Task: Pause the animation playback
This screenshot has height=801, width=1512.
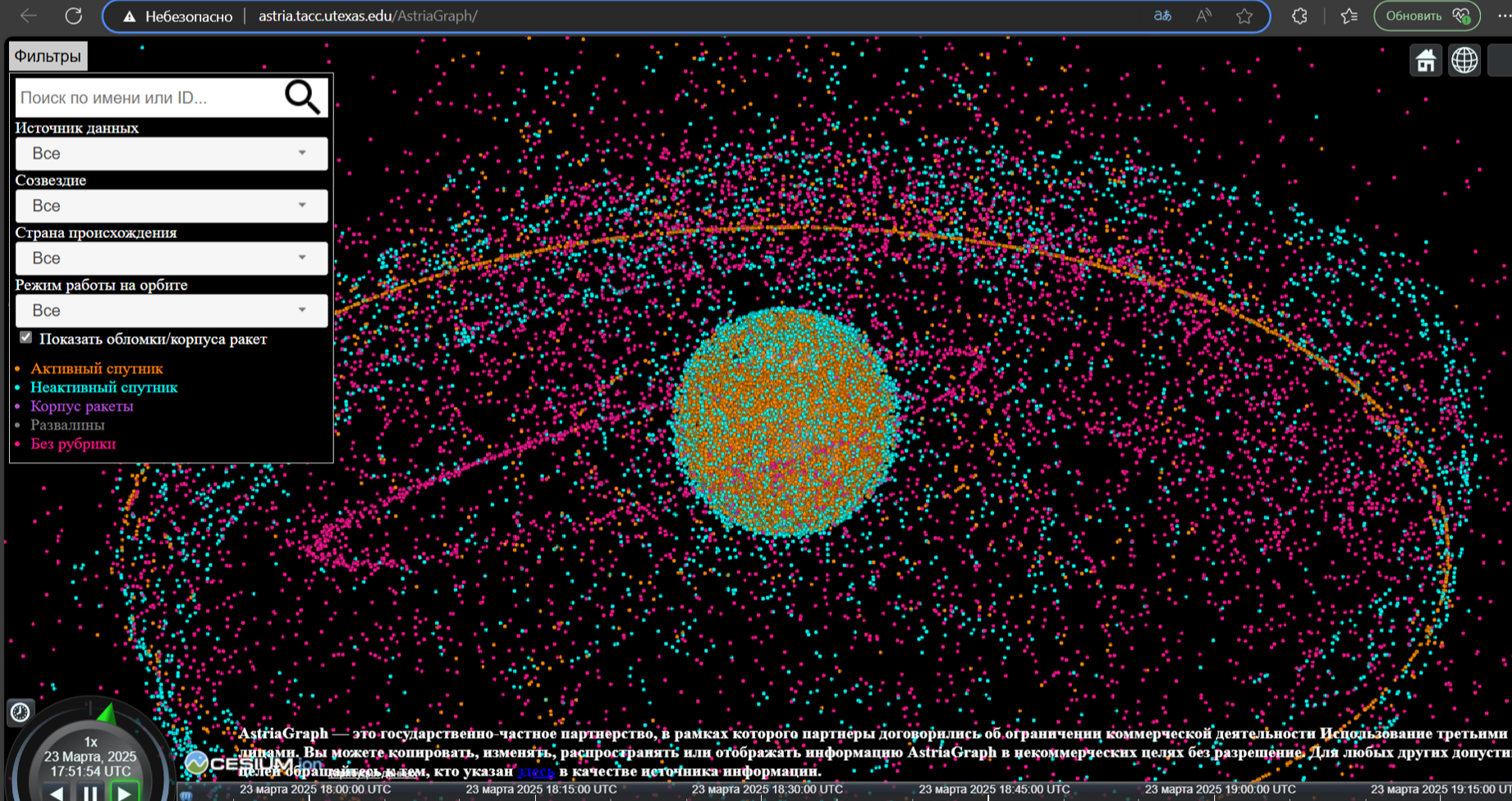Action: pos(90,793)
